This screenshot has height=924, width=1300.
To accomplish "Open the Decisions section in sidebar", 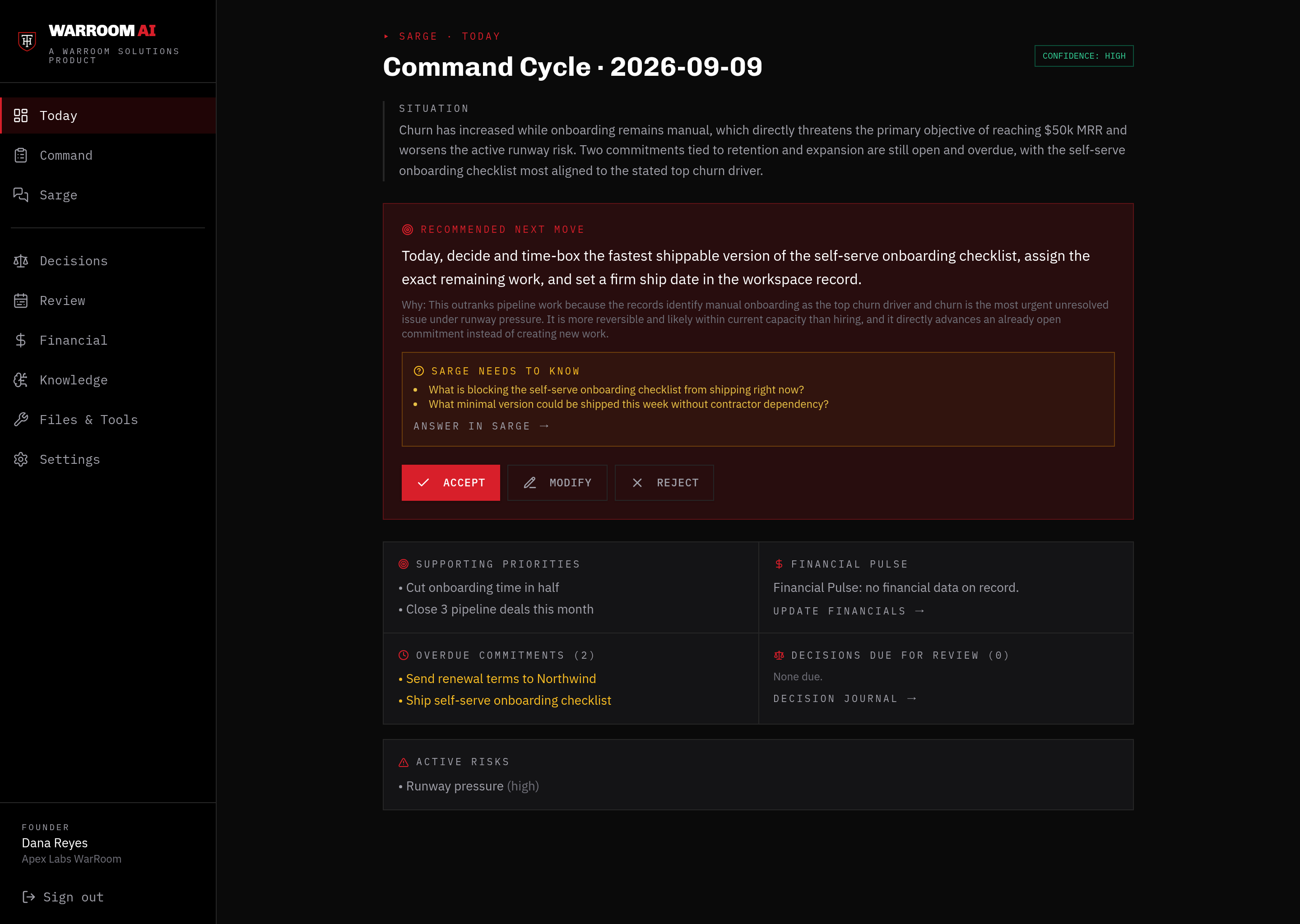I will point(108,261).
